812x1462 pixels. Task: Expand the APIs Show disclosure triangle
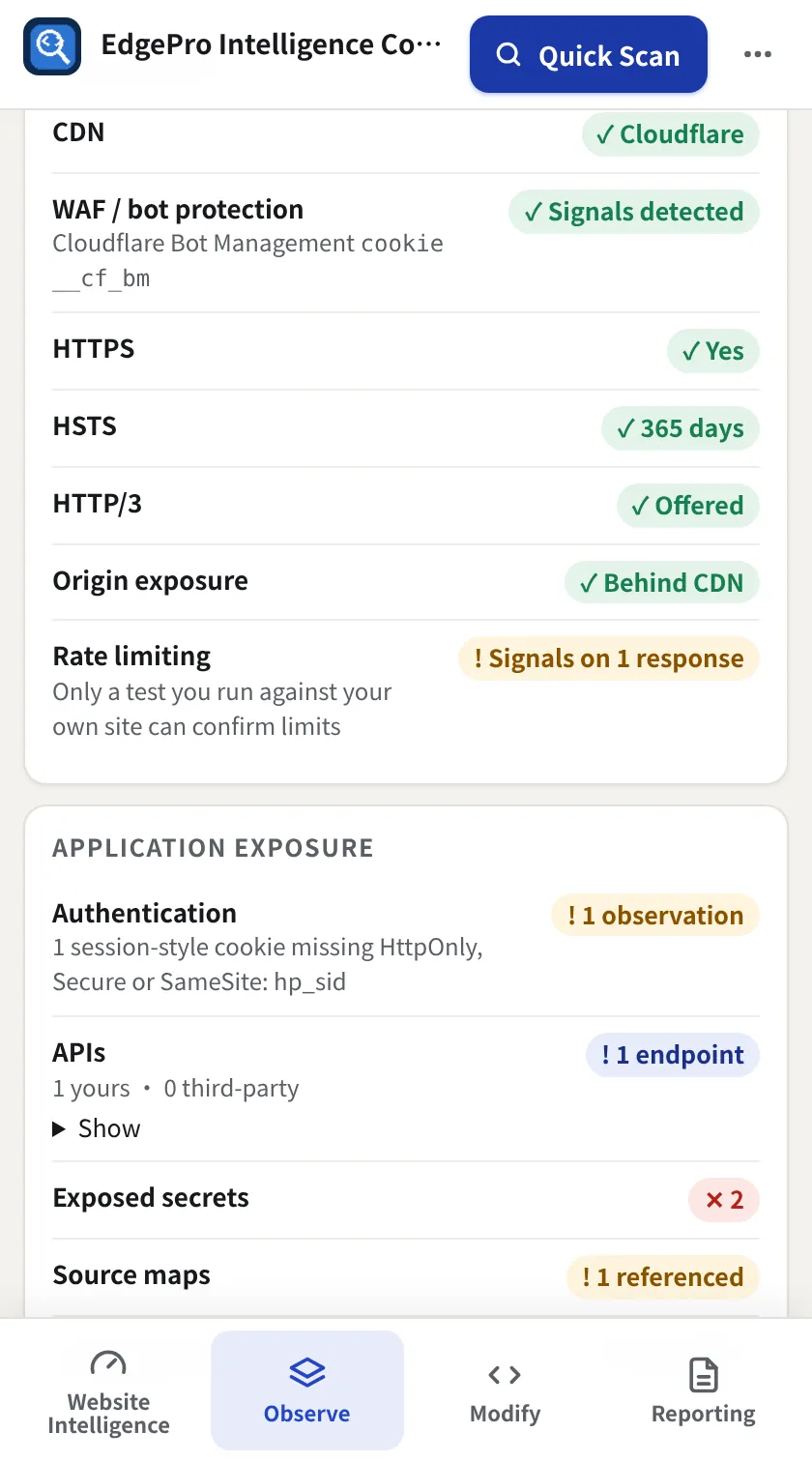pos(60,1128)
